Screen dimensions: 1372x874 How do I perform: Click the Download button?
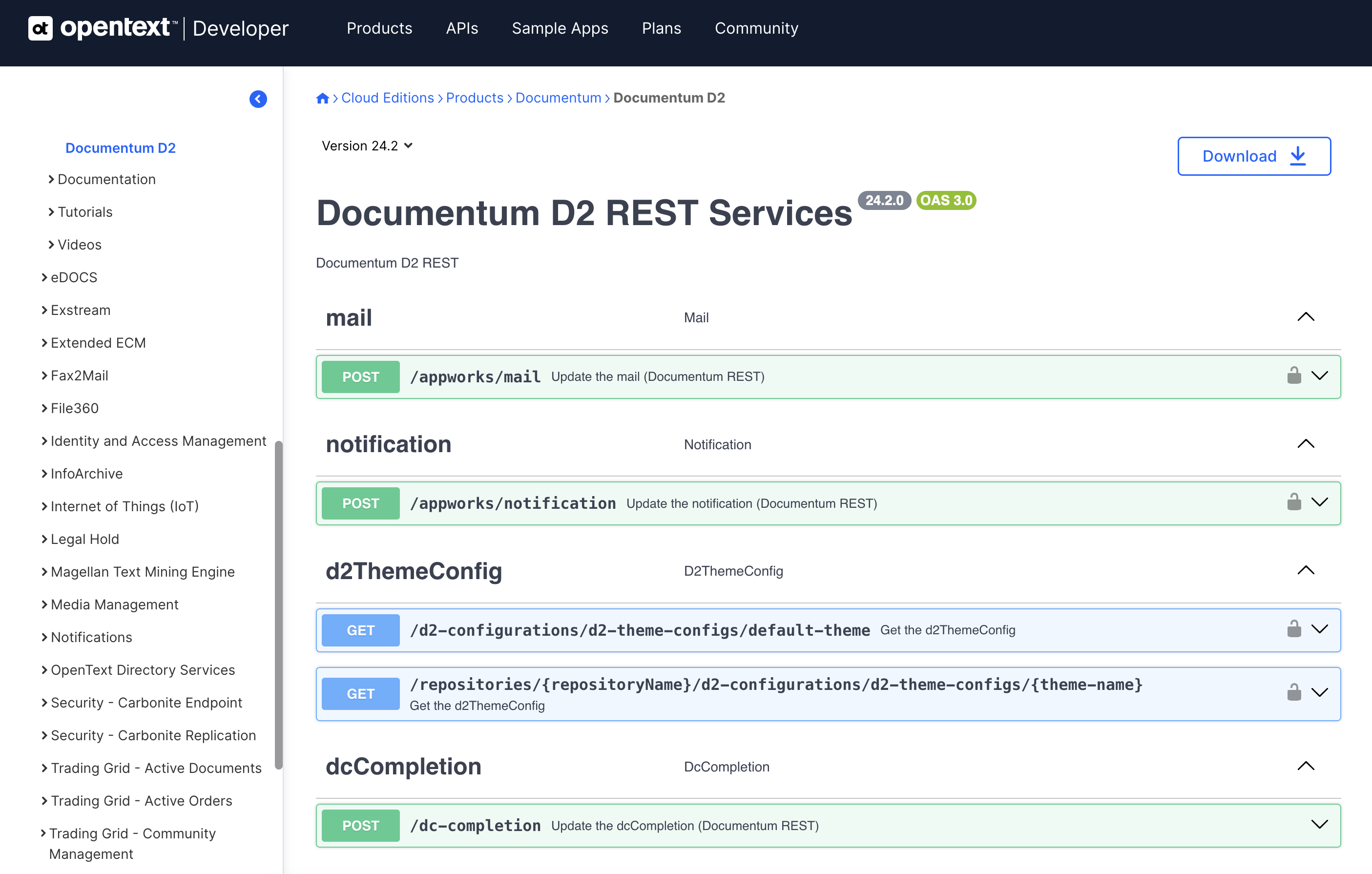click(x=1254, y=156)
